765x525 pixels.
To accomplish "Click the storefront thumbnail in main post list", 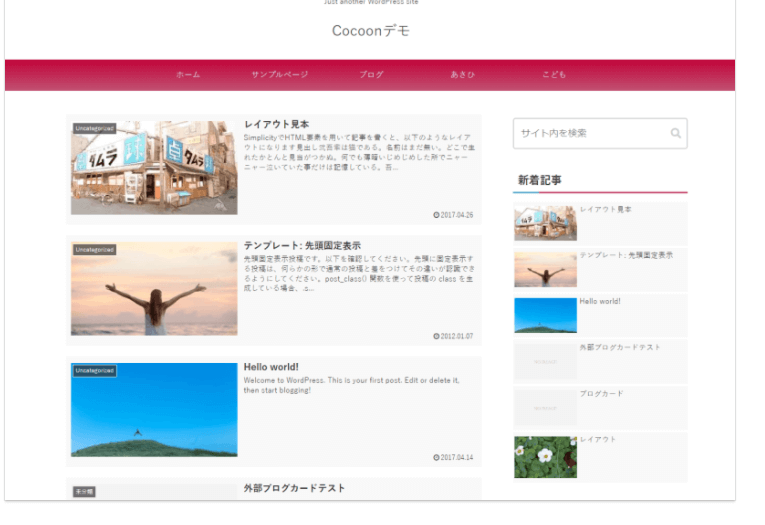I will tap(154, 168).
